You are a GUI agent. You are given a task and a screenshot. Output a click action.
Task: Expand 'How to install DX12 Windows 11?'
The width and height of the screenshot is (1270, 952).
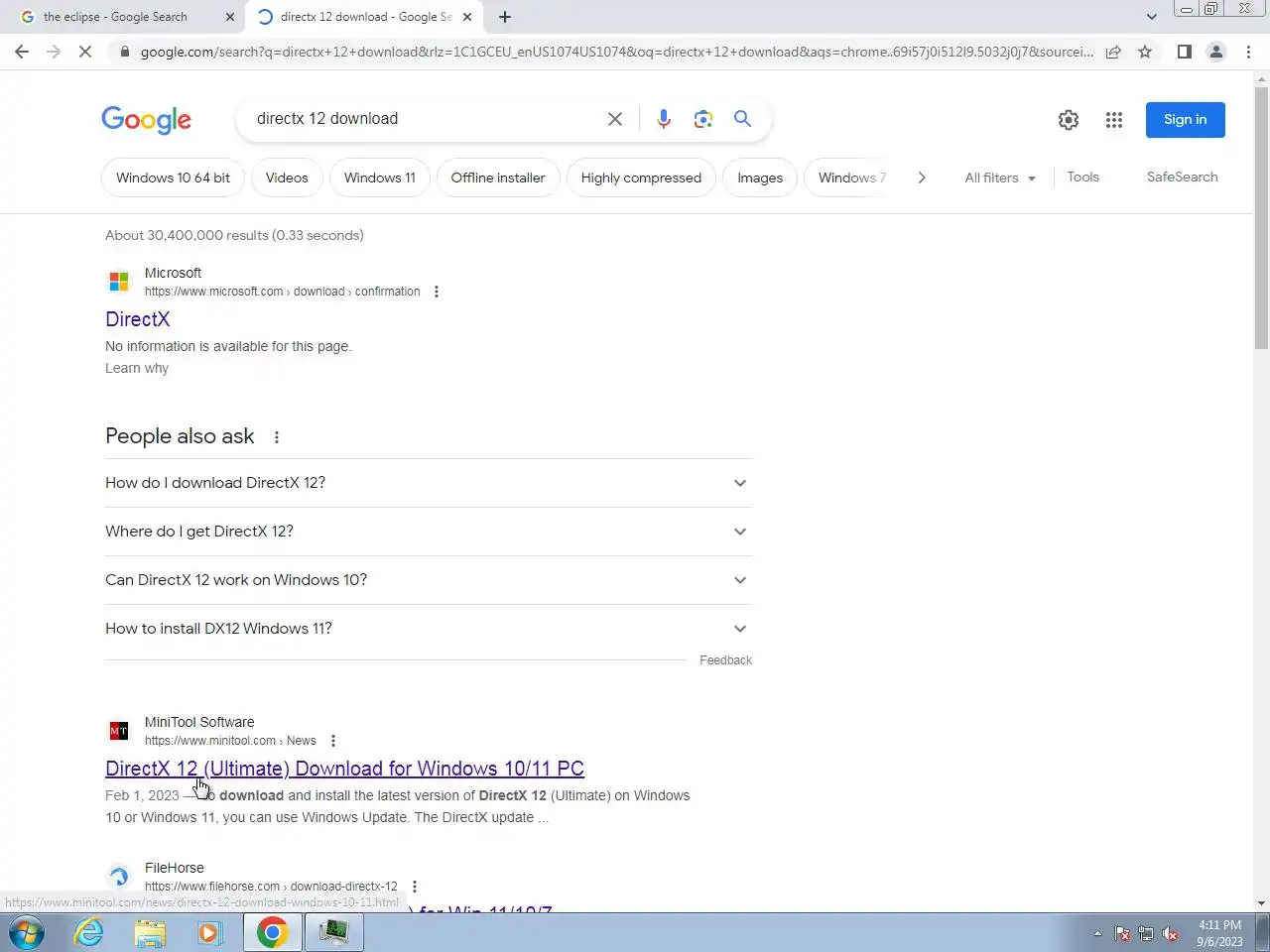[x=429, y=629]
